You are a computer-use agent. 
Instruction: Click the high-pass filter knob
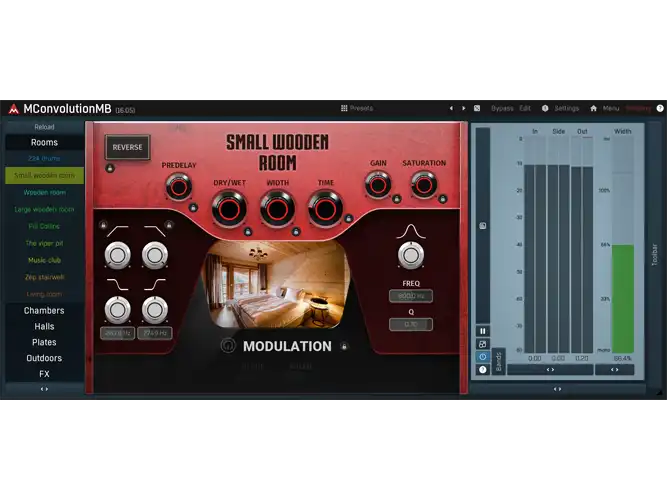tap(118, 255)
